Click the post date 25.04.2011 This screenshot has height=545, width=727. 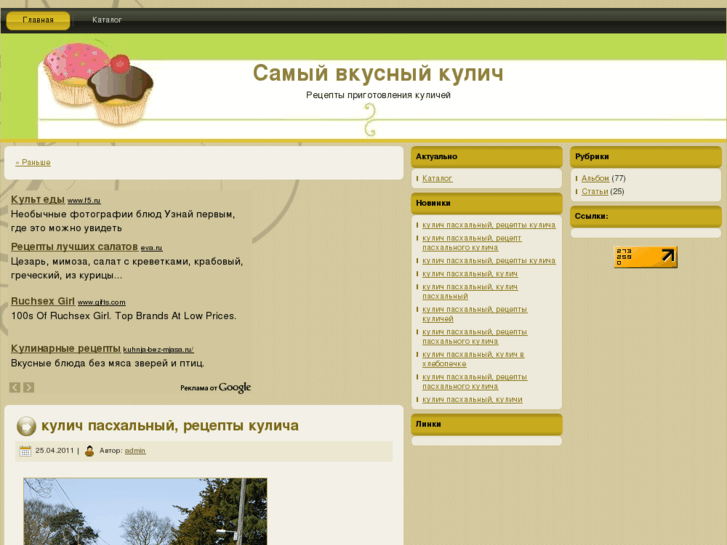coord(55,450)
